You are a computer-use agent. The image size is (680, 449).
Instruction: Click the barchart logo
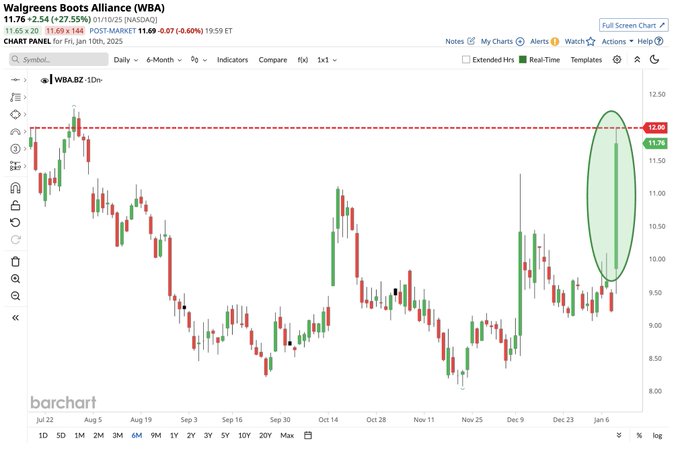tap(63, 403)
